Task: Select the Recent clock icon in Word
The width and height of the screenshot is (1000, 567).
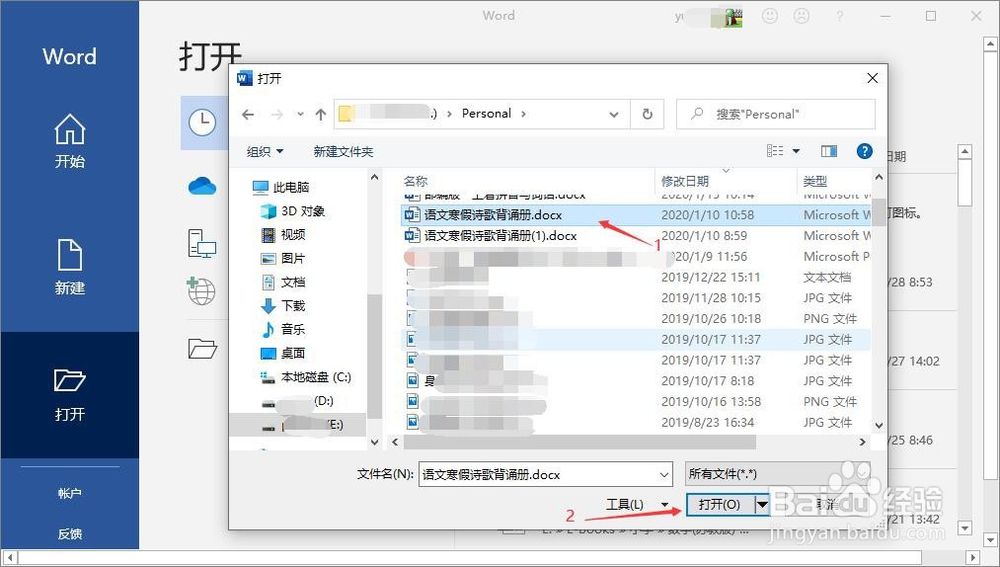Action: [x=203, y=122]
